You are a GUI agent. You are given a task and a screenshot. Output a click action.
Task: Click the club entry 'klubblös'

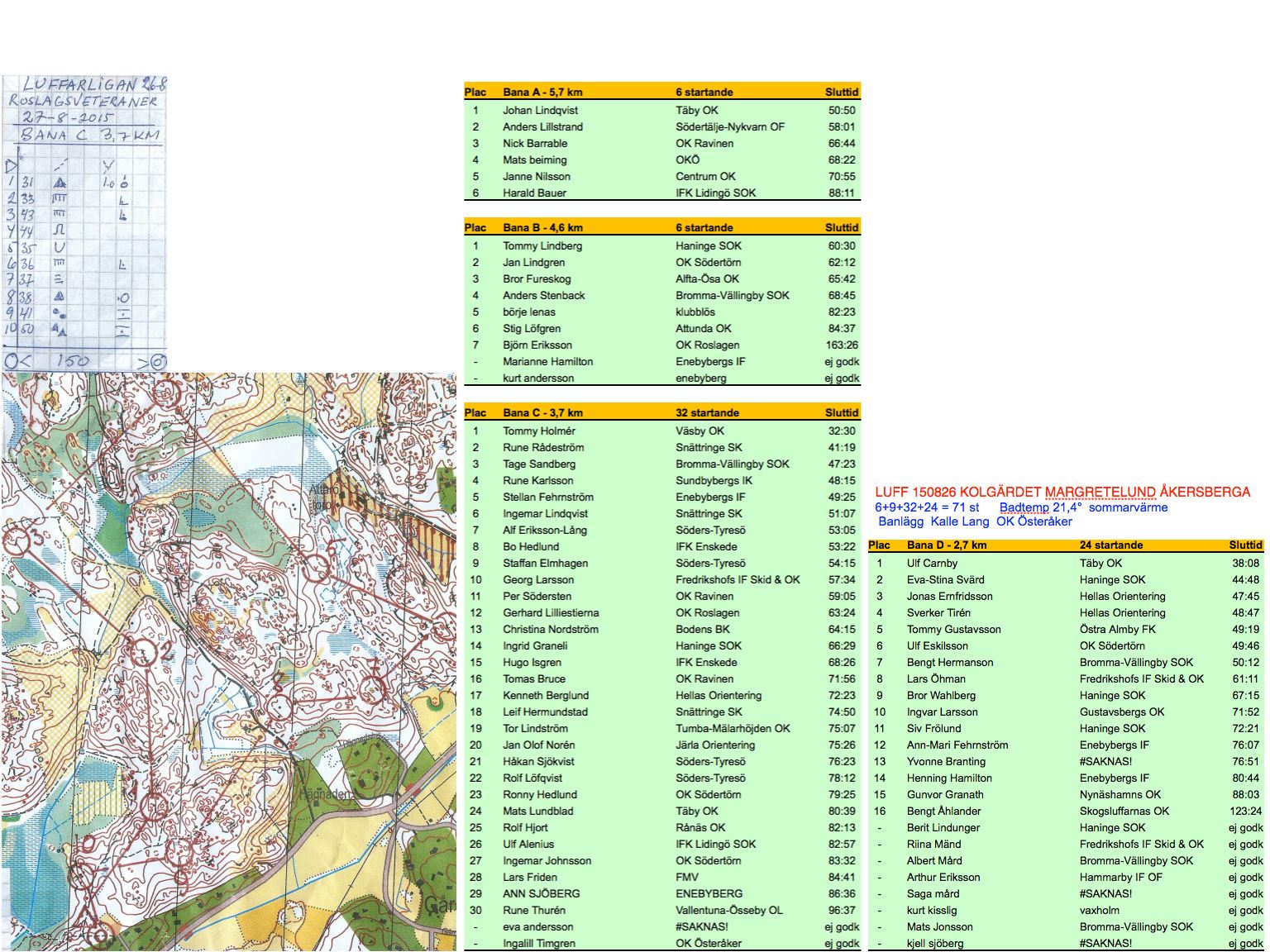point(695,312)
